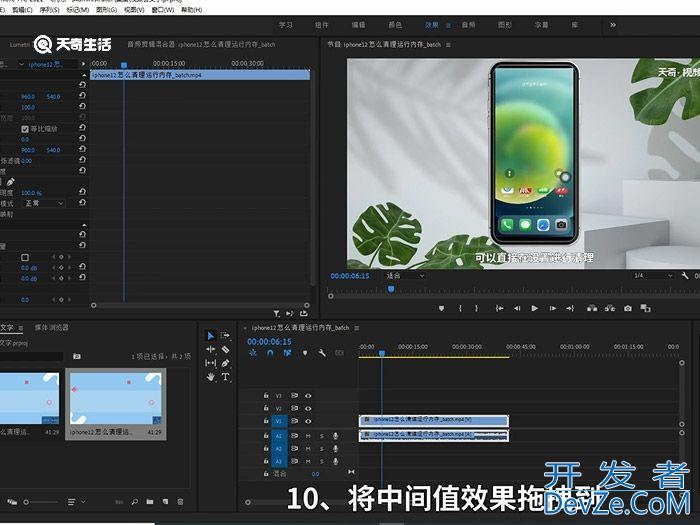This screenshot has height=525, width=700.
Task: Reset the Opacity parameter
Action: pyautogui.click(x=82, y=192)
